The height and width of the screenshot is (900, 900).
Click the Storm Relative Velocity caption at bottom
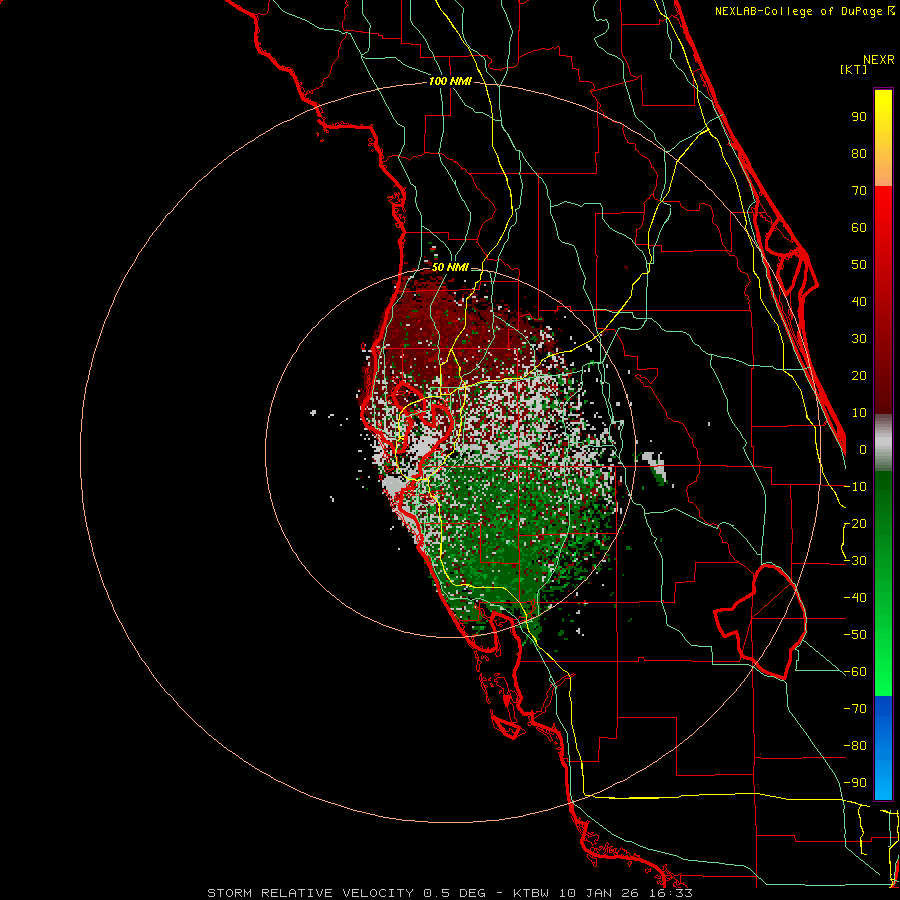click(x=450, y=893)
